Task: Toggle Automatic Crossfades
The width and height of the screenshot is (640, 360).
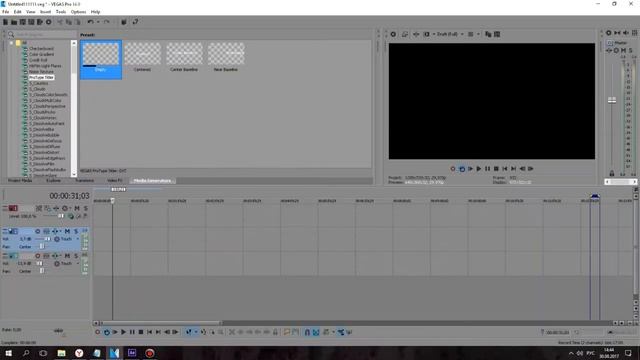Action: pos(316,332)
